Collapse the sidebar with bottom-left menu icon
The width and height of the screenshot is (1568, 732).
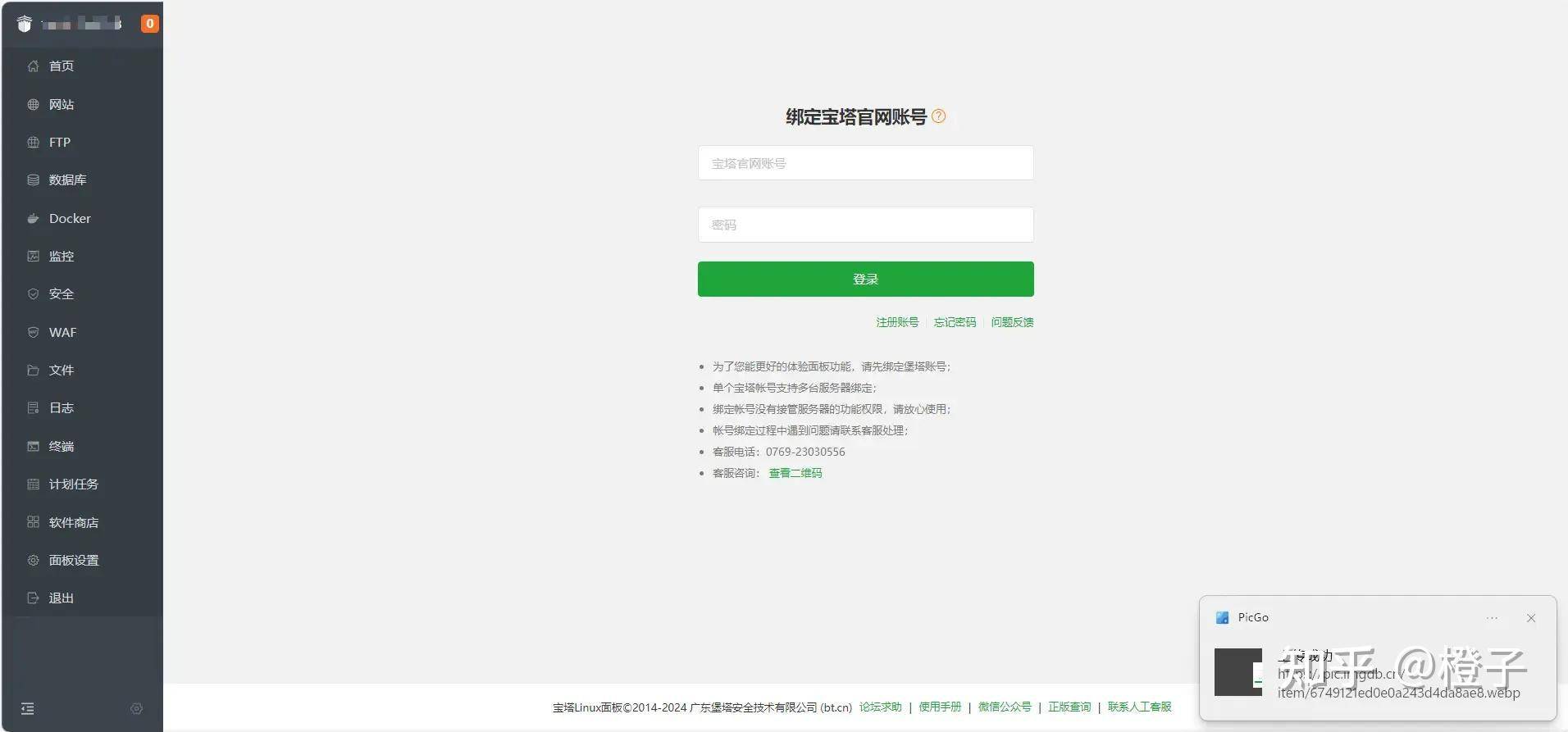coord(27,708)
